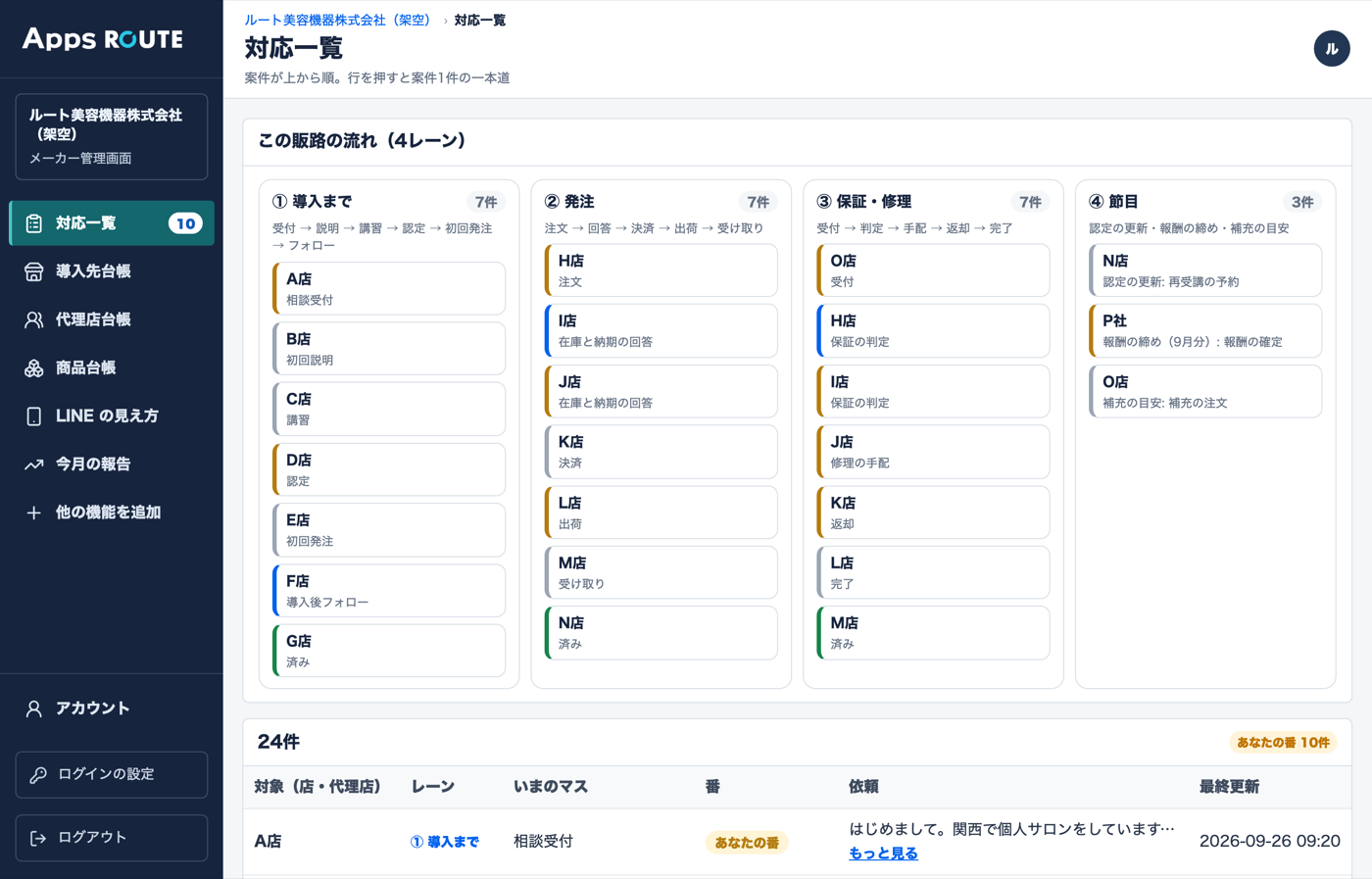Click the ログアウト button
Image resolution: width=1372 pixels, height=879 pixels.
(112, 838)
